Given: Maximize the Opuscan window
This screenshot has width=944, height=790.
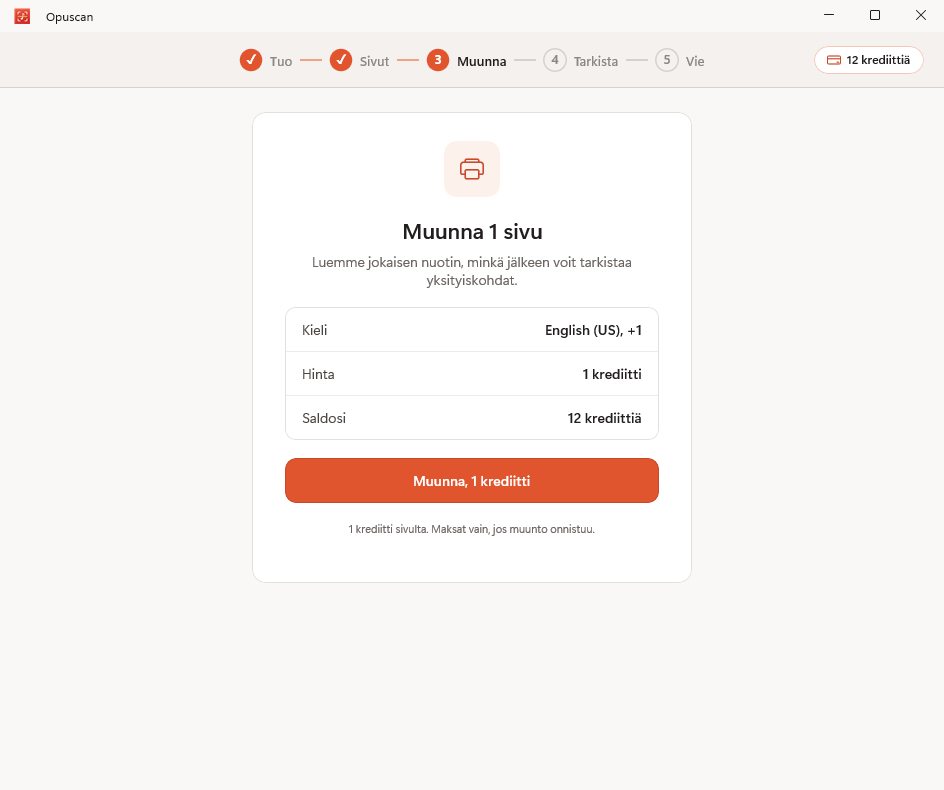Looking at the screenshot, I should [x=875, y=16].
